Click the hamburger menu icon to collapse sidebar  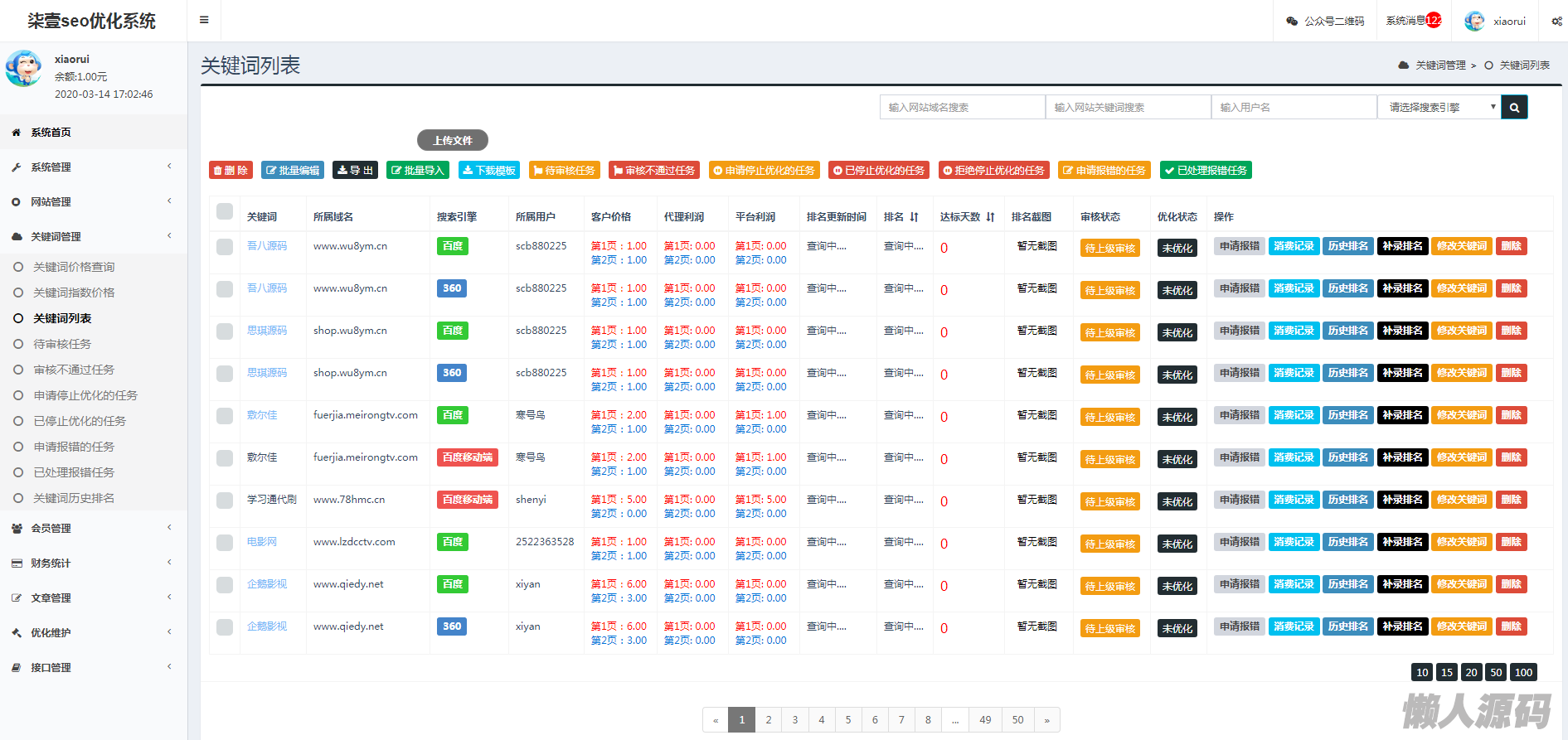[x=204, y=20]
